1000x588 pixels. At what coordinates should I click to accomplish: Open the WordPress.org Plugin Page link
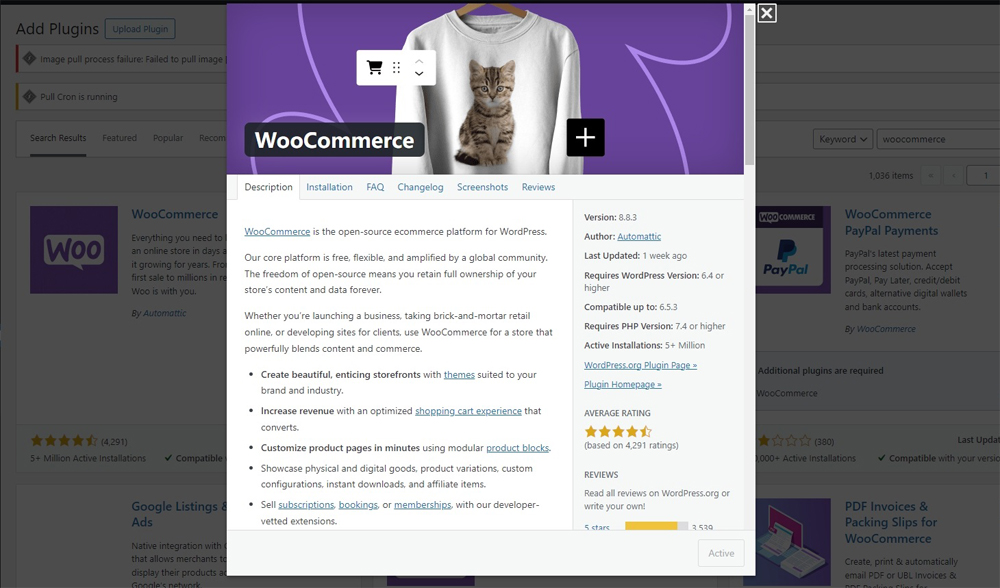[640, 365]
